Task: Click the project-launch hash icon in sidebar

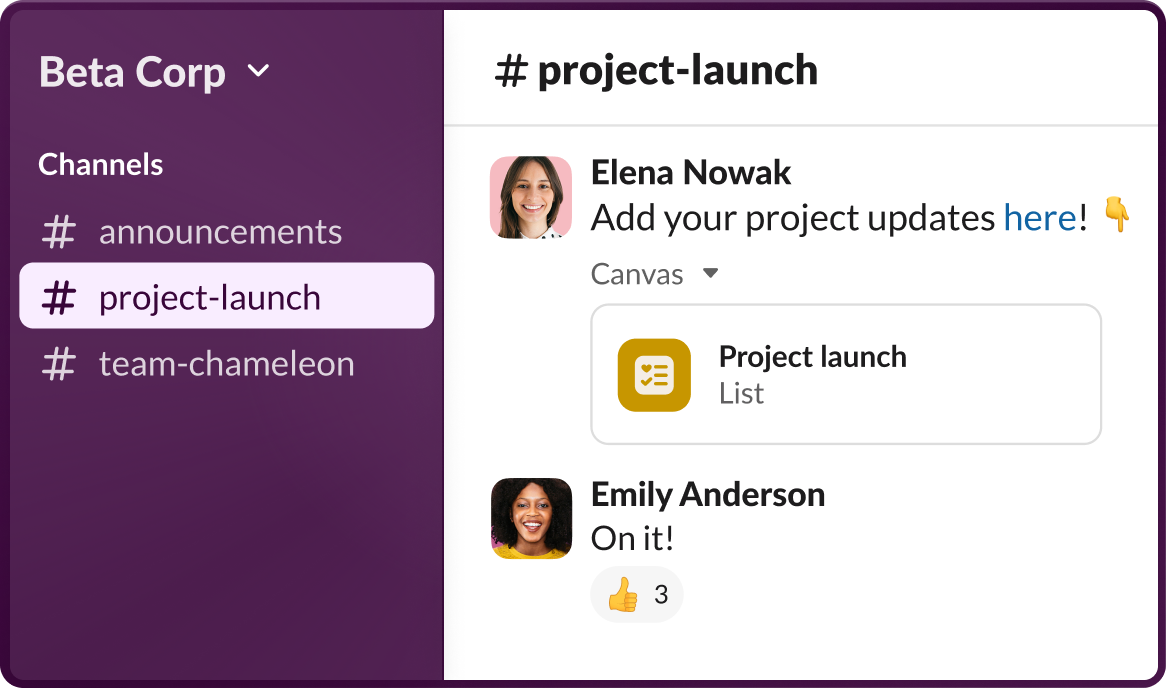Action: click(x=60, y=296)
